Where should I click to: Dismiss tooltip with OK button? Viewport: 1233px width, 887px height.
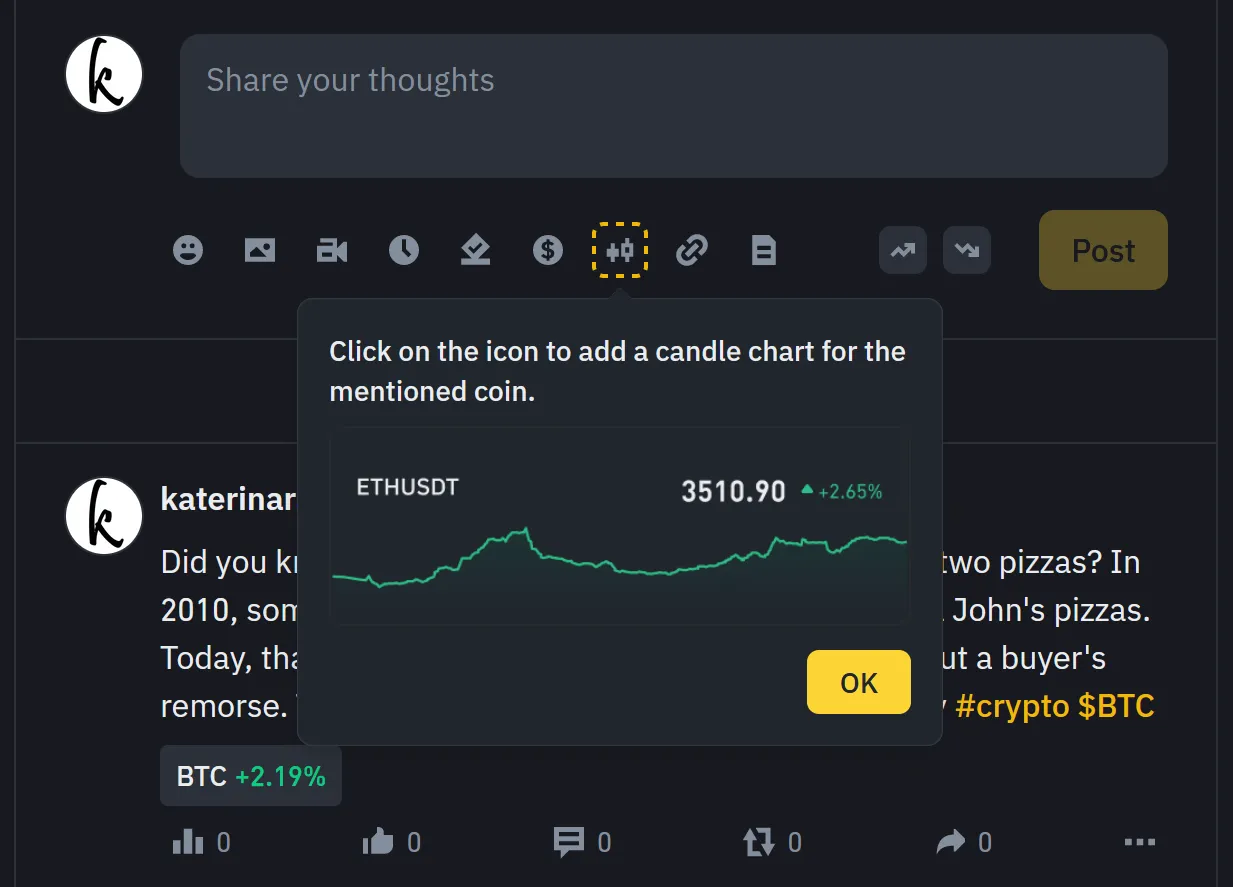tap(859, 682)
